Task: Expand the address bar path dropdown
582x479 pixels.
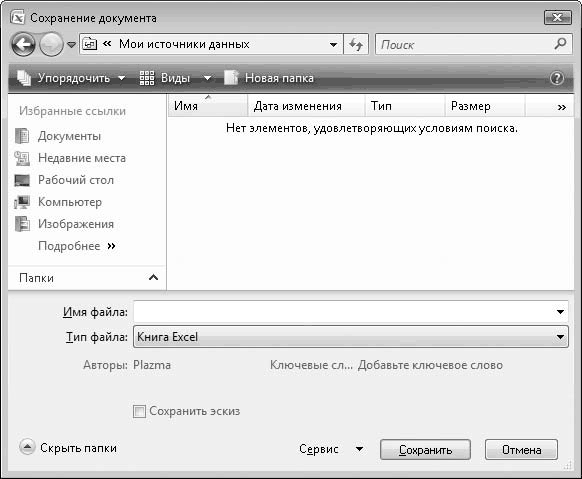Action: [x=333, y=45]
